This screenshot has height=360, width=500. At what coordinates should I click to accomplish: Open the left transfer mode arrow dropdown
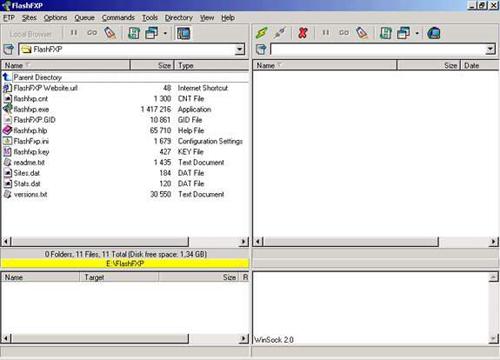point(165,33)
